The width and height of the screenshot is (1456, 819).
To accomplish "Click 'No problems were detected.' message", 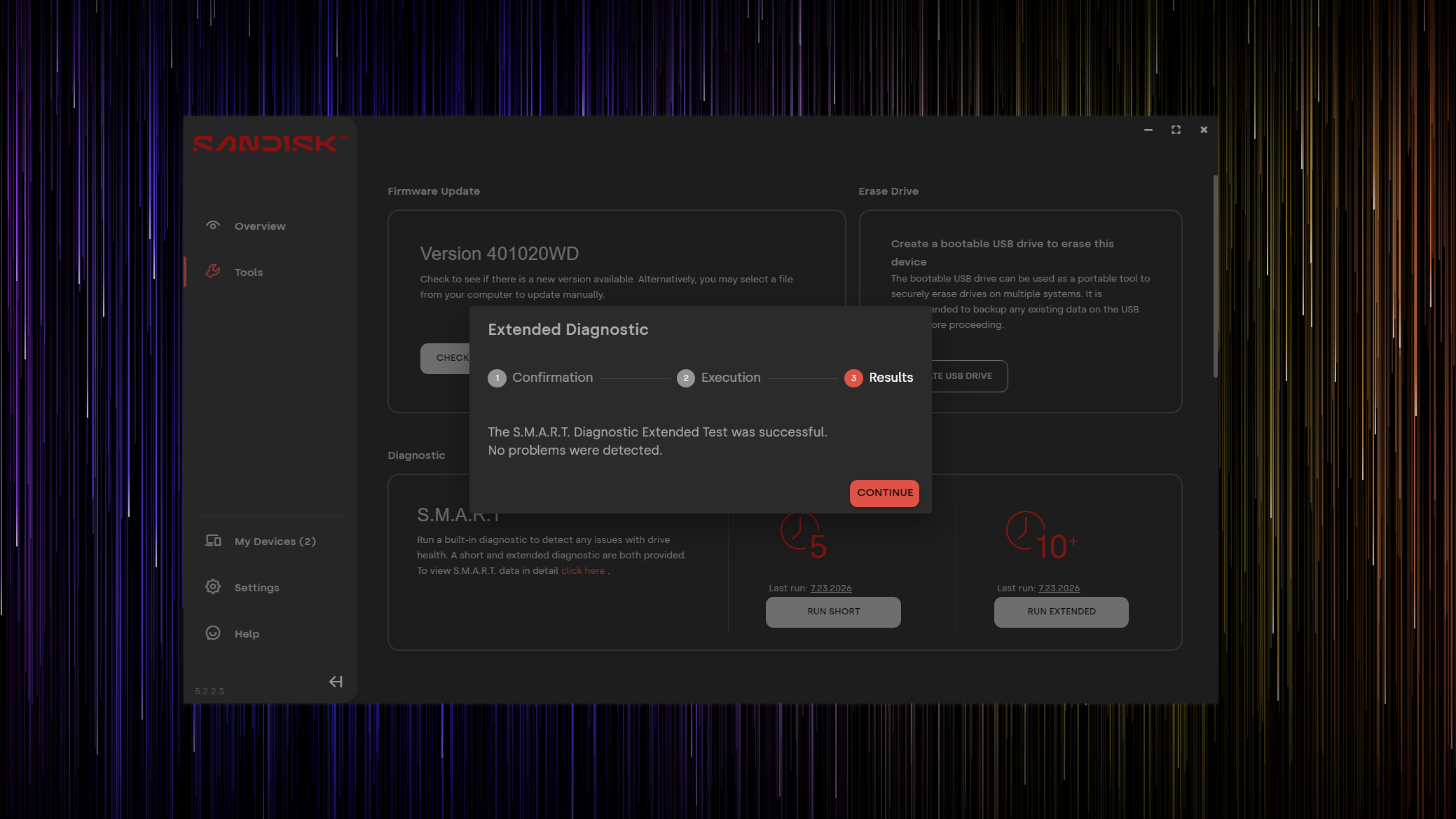I will (x=575, y=450).
